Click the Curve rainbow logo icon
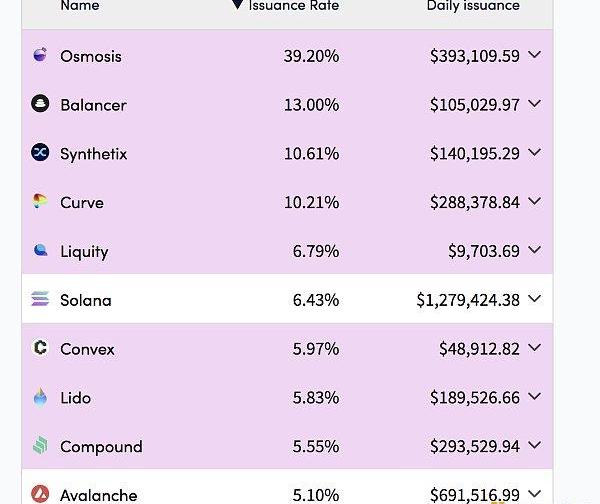The height and width of the screenshot is (504, 600). pyautogui.click(x=40, y=201)
